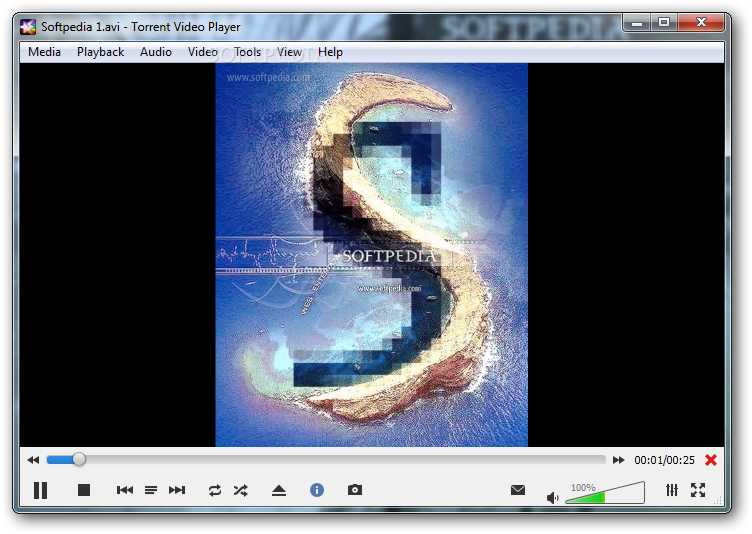This screenshot has width=752, height=534.
Task: Stop the video playback
Action: [x=84, y=490]
